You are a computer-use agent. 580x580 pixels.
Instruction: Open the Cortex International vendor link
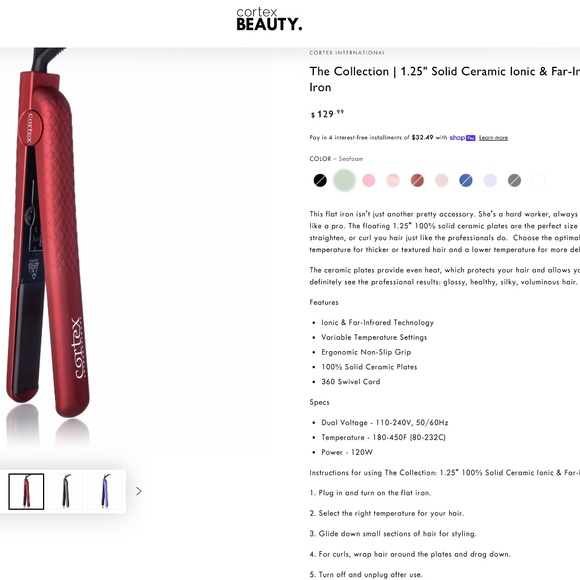[347, 53]
